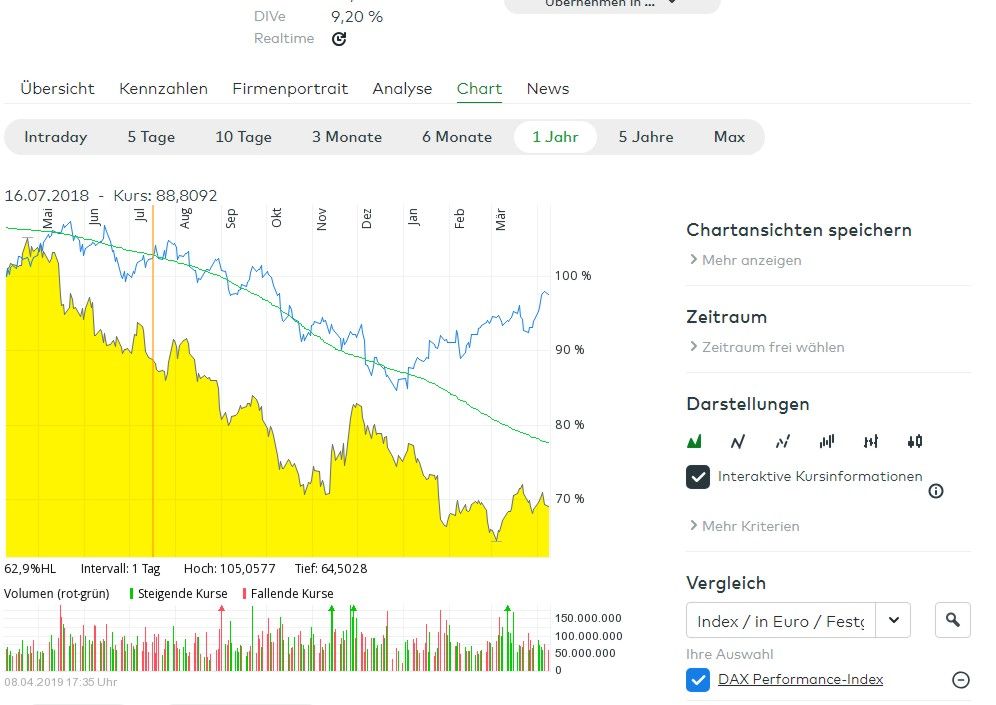This screenshot has width=996, height=705.
Task: Expand Zeitraum frei wählen
Action: (x=770, y=347)
